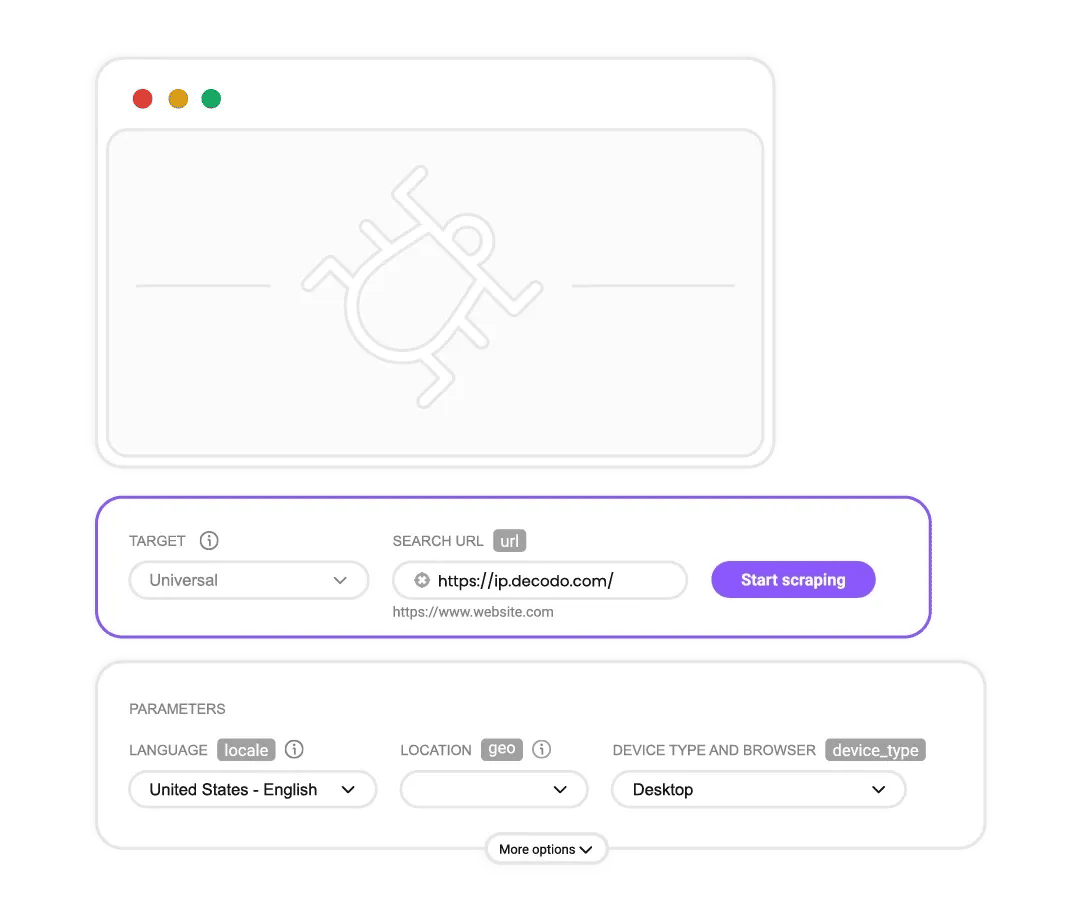Click the locale parameter tag
Image resolution: width=1081 pixels, height=921 pixels.
pos(246,750)
